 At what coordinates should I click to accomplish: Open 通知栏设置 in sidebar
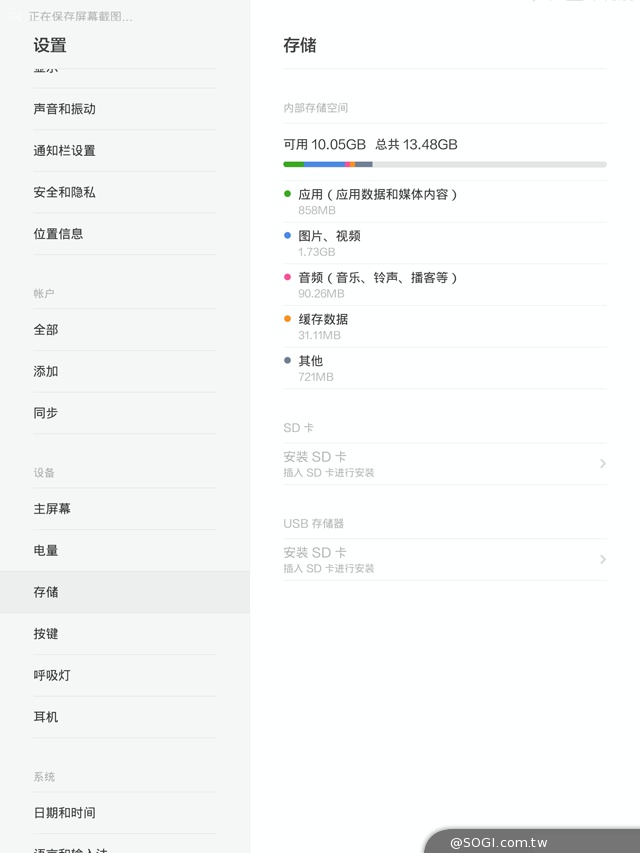tap(64, 151)
